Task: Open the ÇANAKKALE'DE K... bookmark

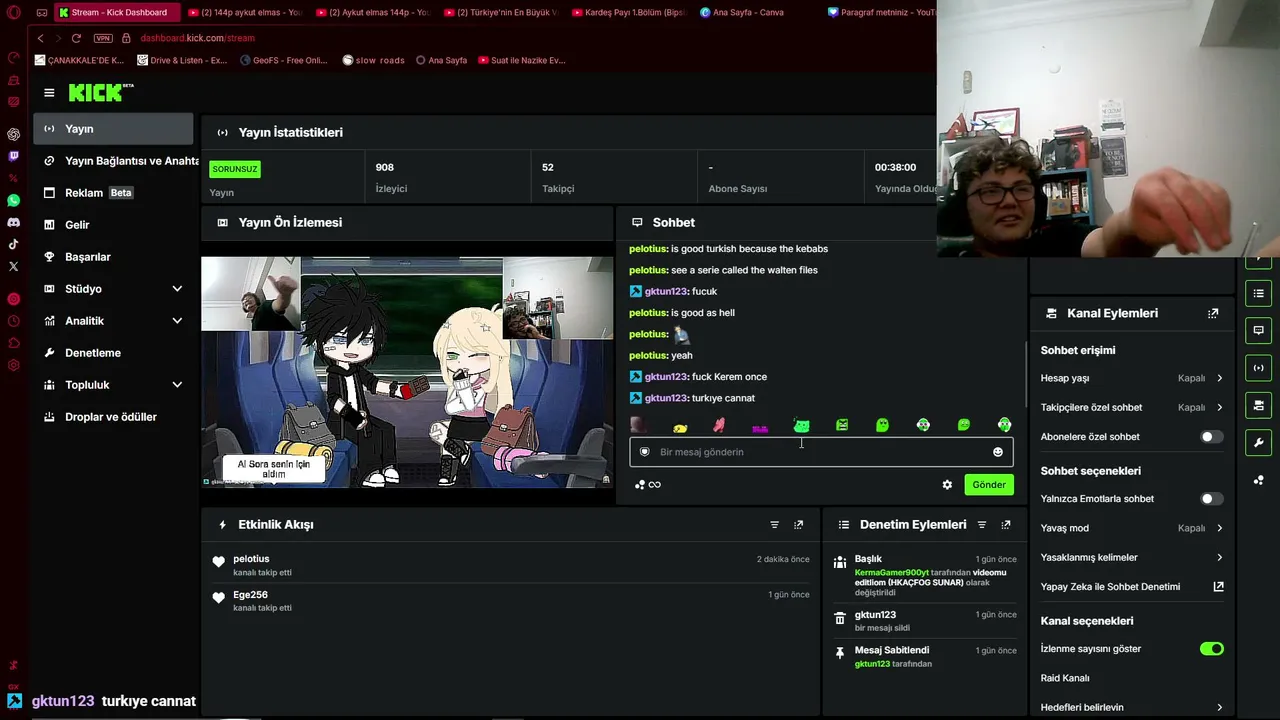Action: [x=79, y=60]
